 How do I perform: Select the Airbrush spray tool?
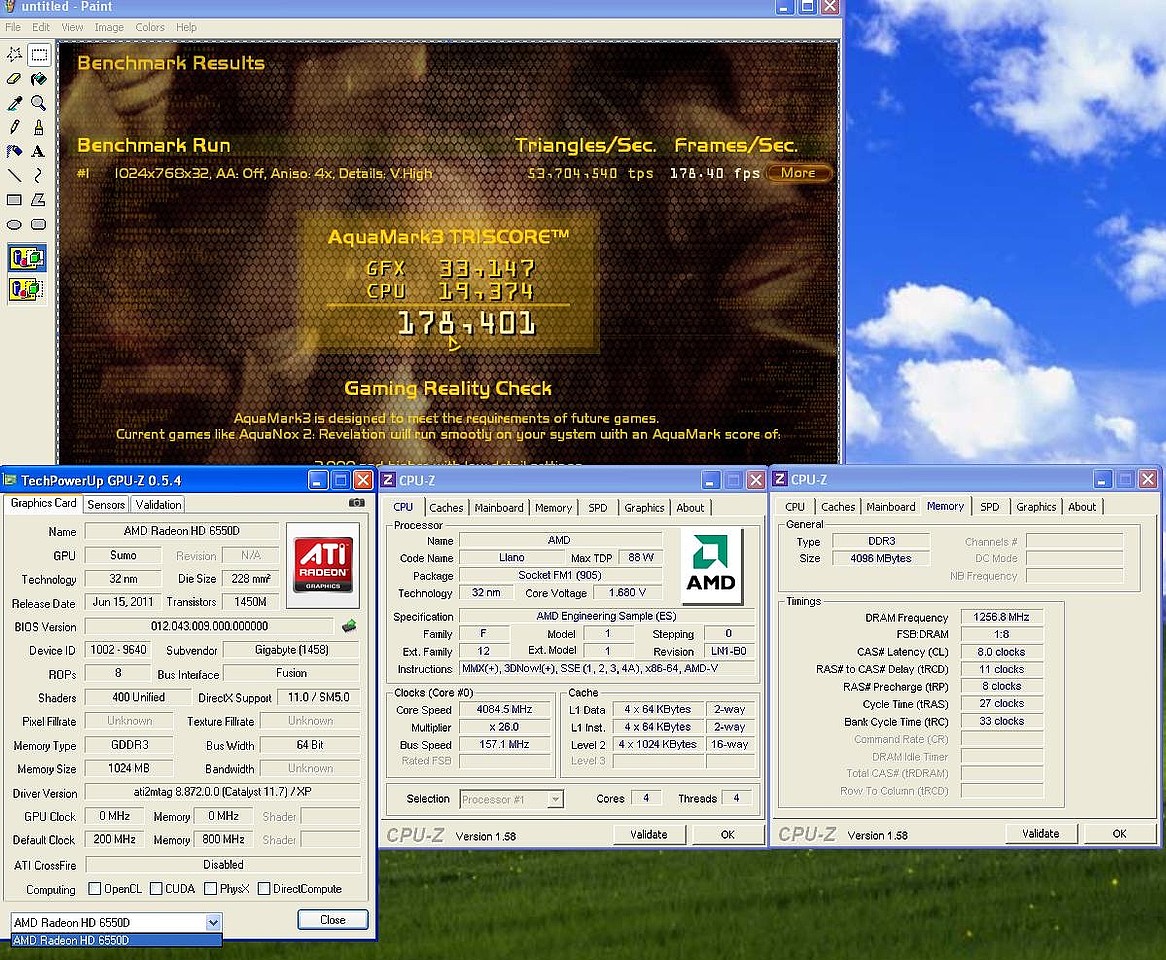tap(14, 151)
